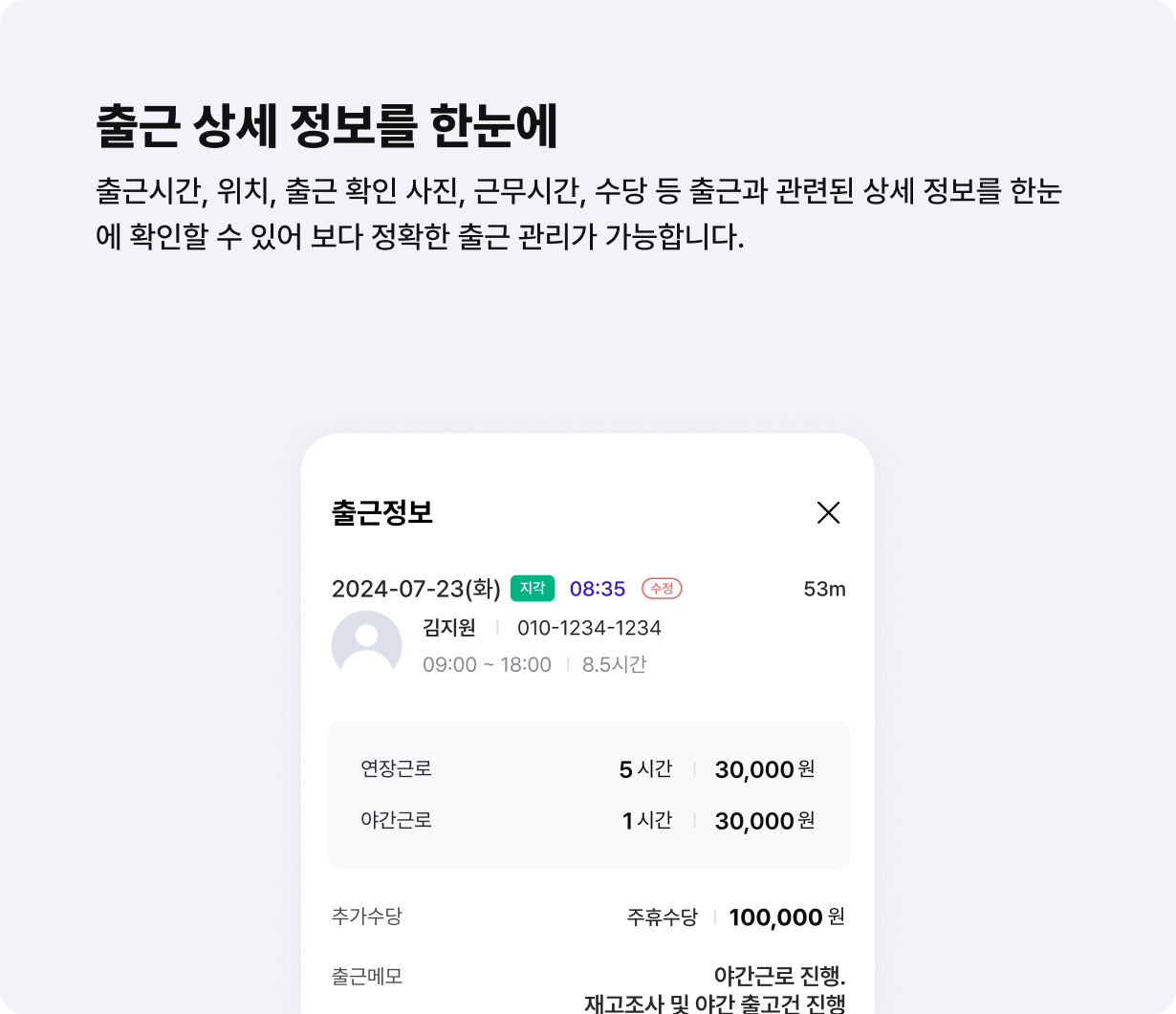
Task: Click the 주휴수당 allowance label
Action: [x=662, y=917]
